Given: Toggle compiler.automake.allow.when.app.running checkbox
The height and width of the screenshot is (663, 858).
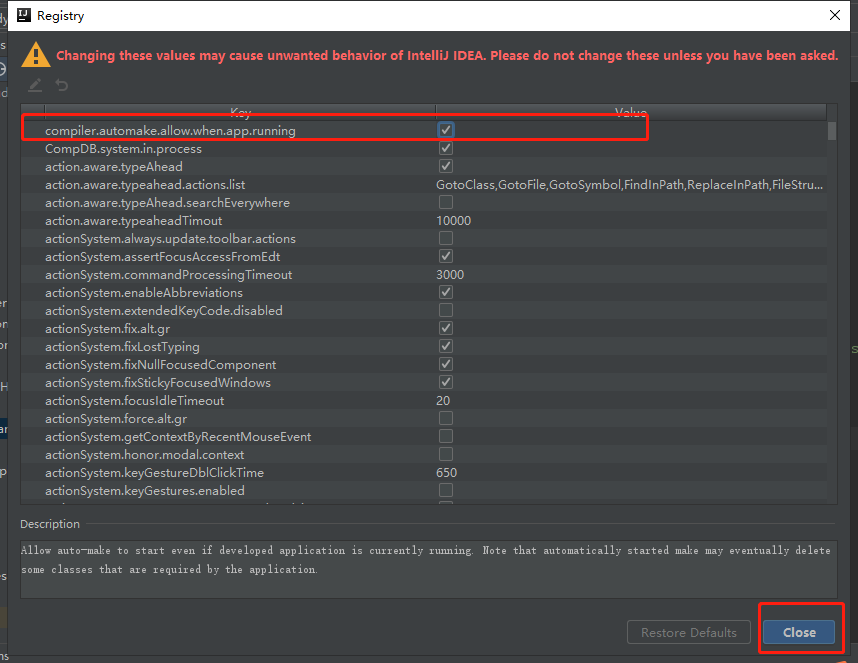Looking at the screenshot, I should tap(446, 130).
